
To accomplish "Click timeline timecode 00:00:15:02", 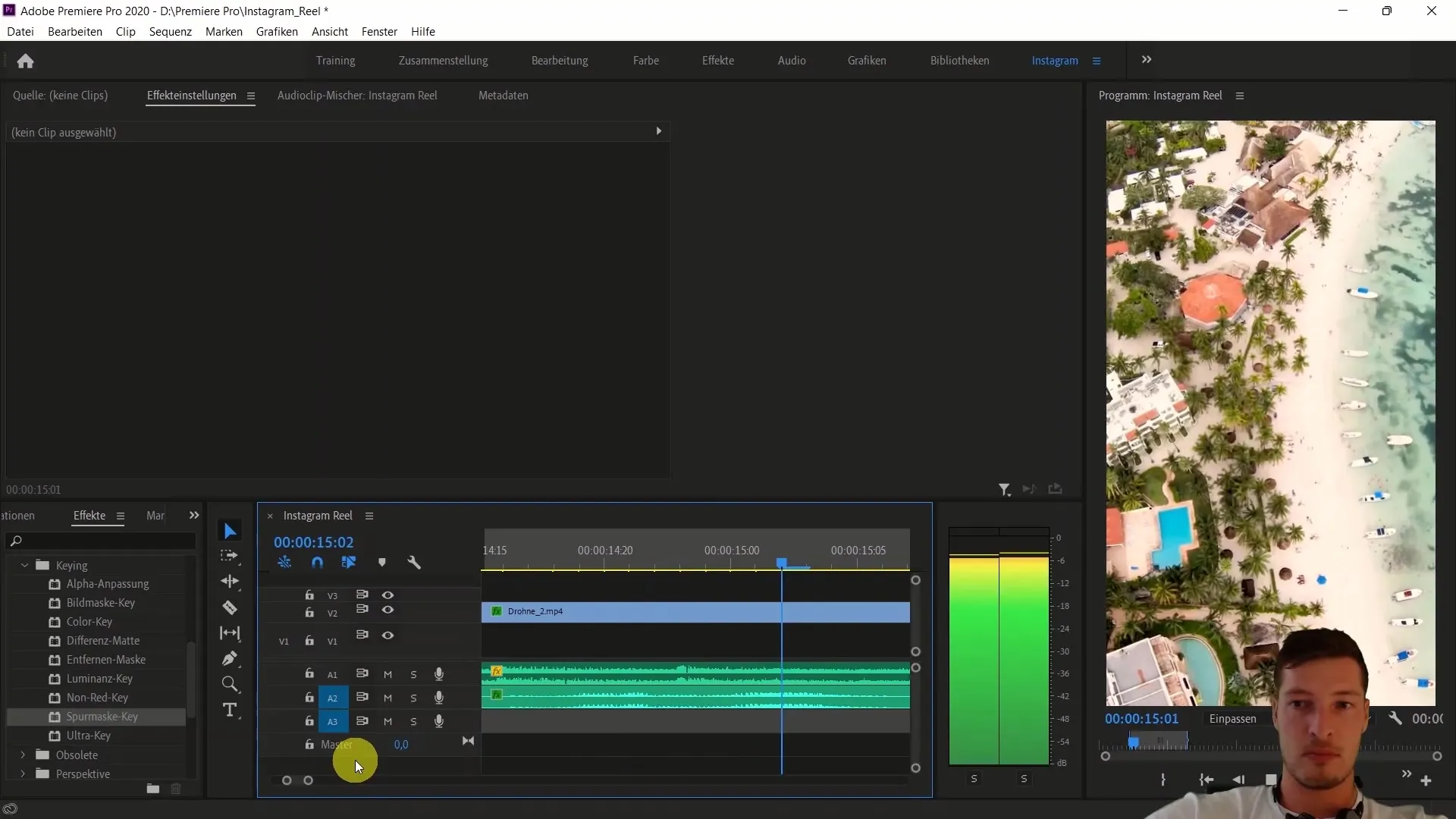I will 313,542.
